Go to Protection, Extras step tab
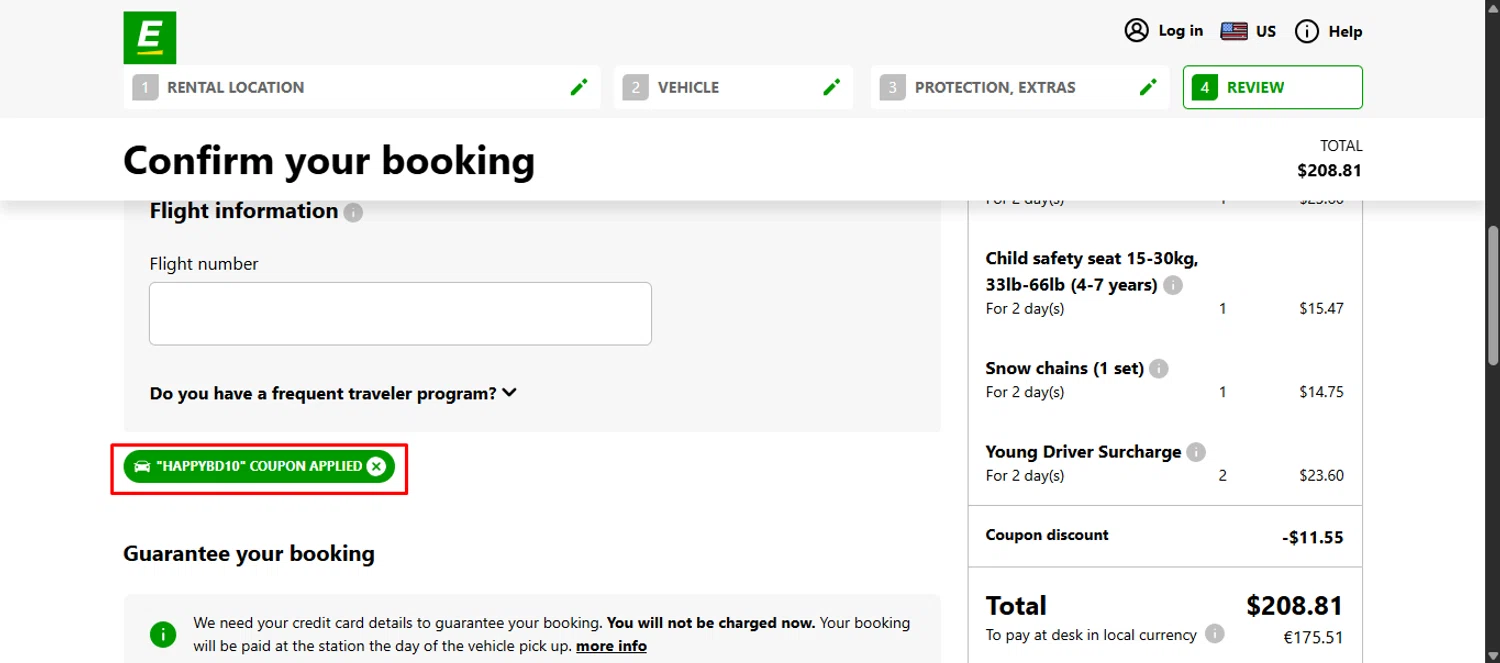 tap(1019, 87)
